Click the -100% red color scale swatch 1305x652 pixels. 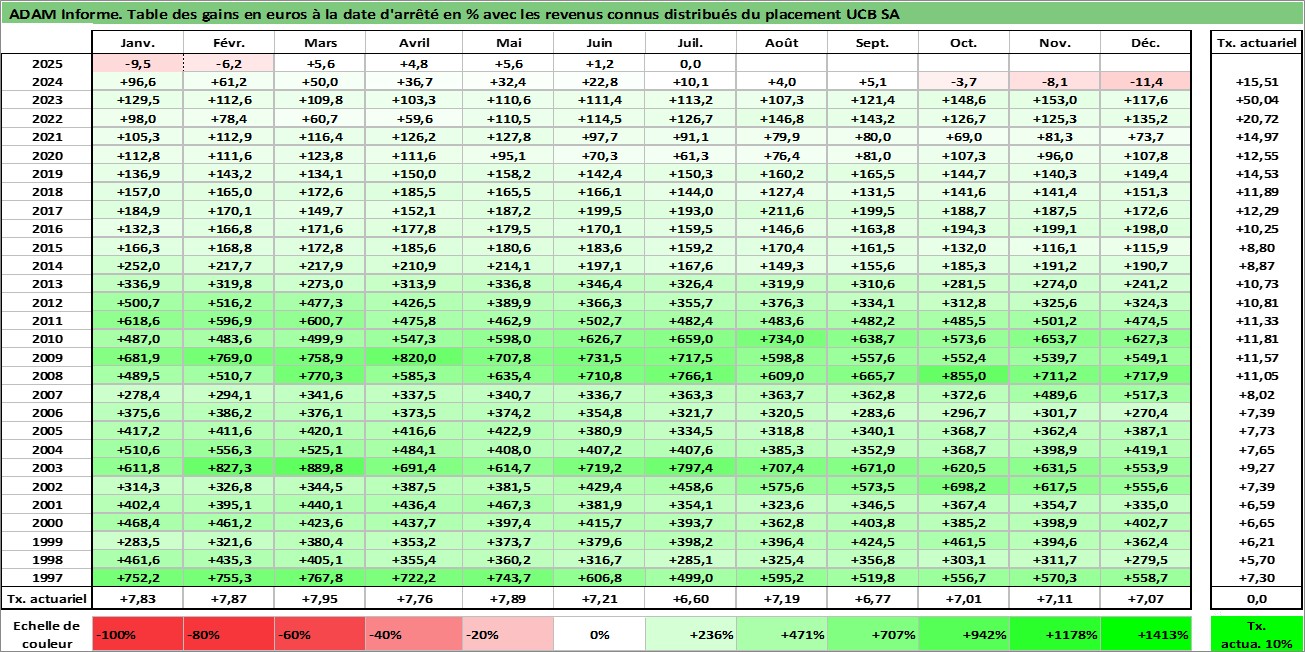137,634
